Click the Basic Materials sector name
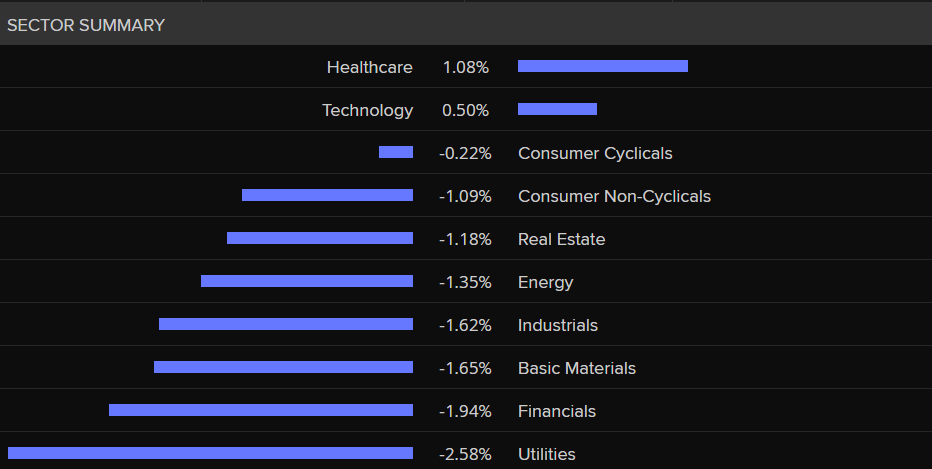The width and height of the screenshot is (932, 469). [576, 368]
